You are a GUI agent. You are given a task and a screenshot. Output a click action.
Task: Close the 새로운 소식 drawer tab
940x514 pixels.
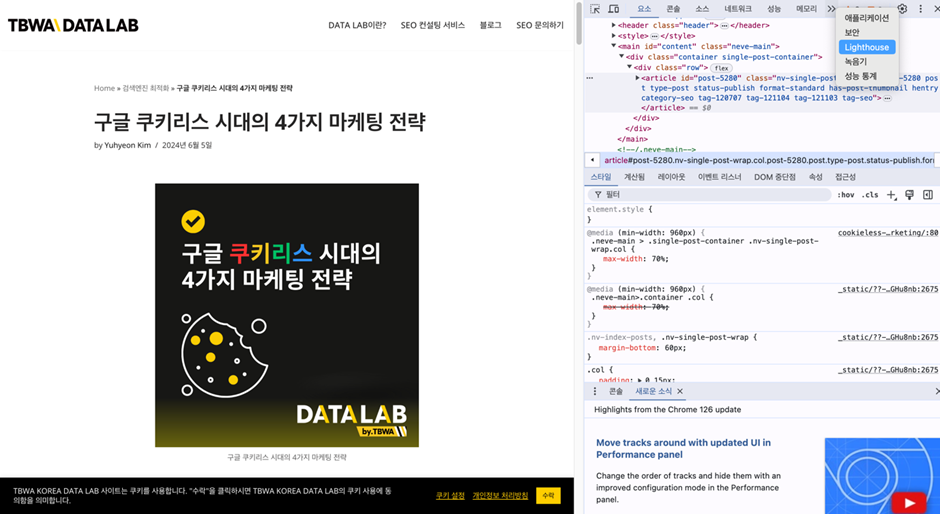pyautogui.click(x=680, y=391)
